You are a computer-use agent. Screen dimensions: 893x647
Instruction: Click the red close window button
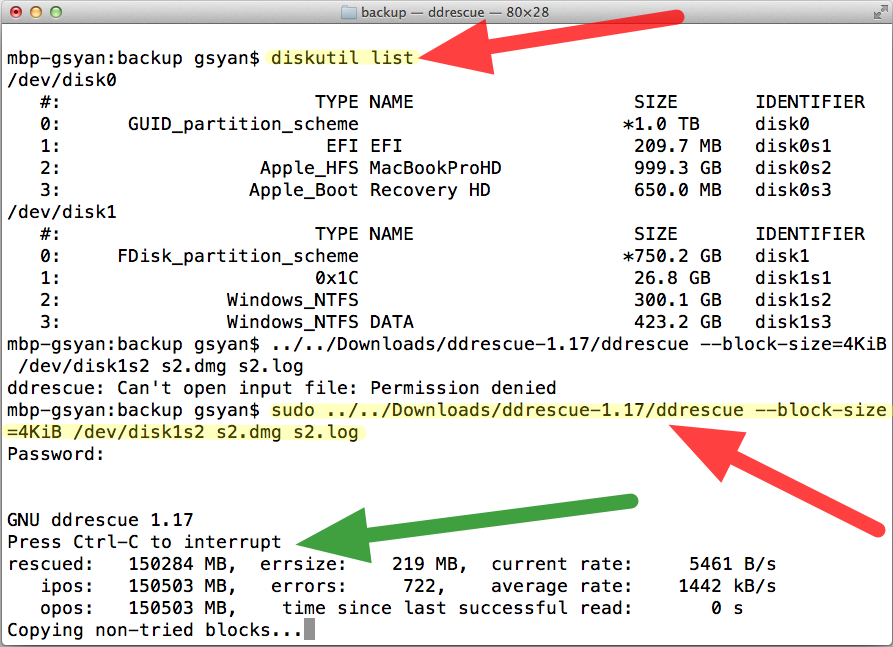click(x=16, y=12)
